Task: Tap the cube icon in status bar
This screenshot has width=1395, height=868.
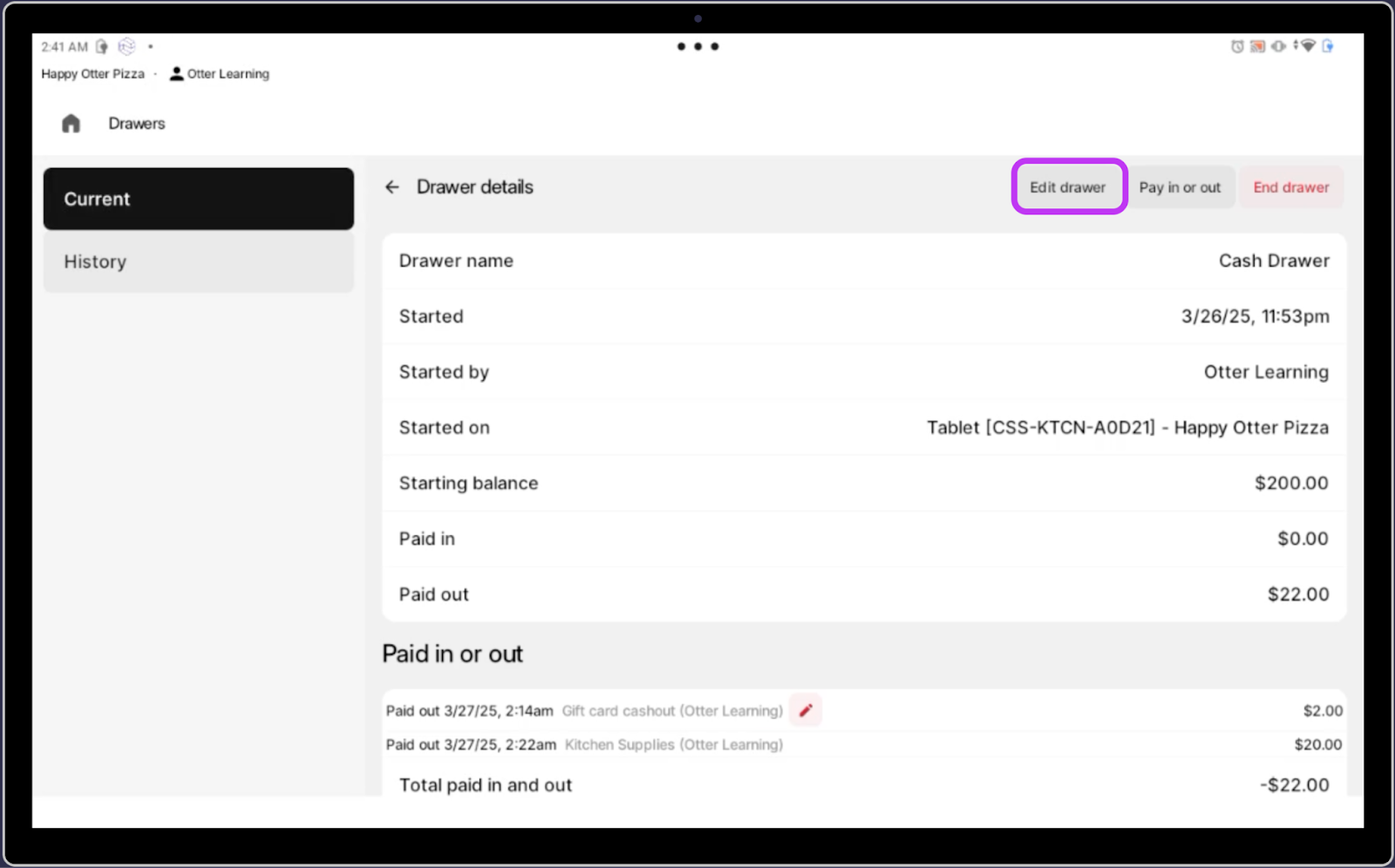Action: point(127,46)
